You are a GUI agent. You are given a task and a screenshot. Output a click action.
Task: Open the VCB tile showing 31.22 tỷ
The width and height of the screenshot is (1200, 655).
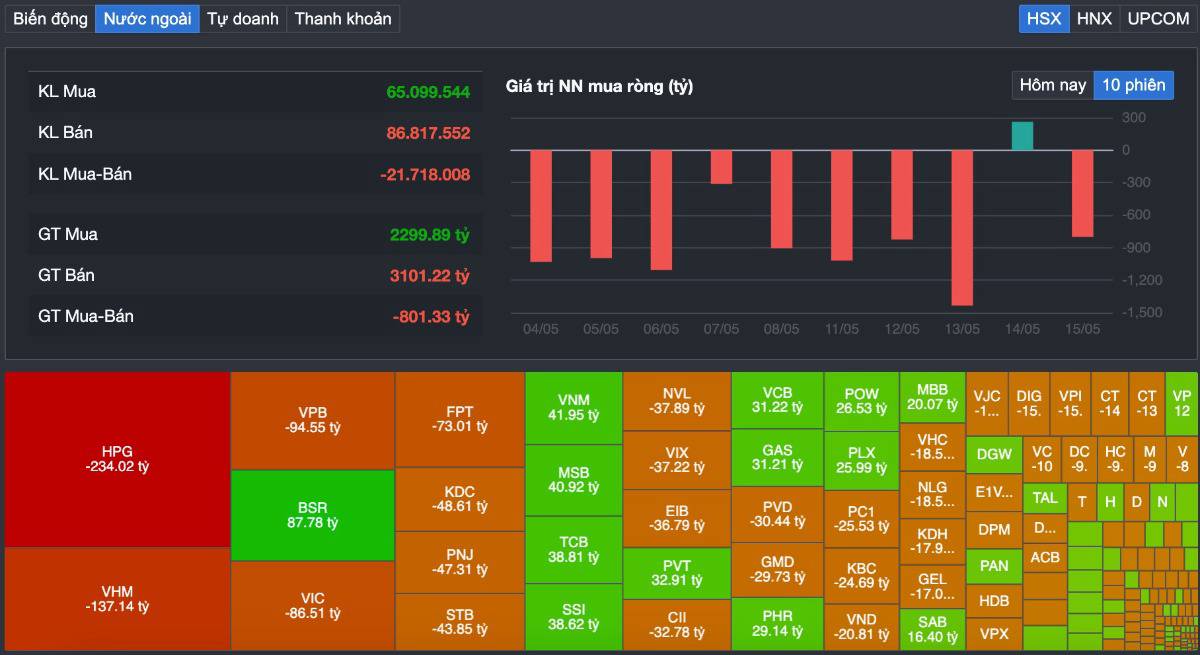777,401
